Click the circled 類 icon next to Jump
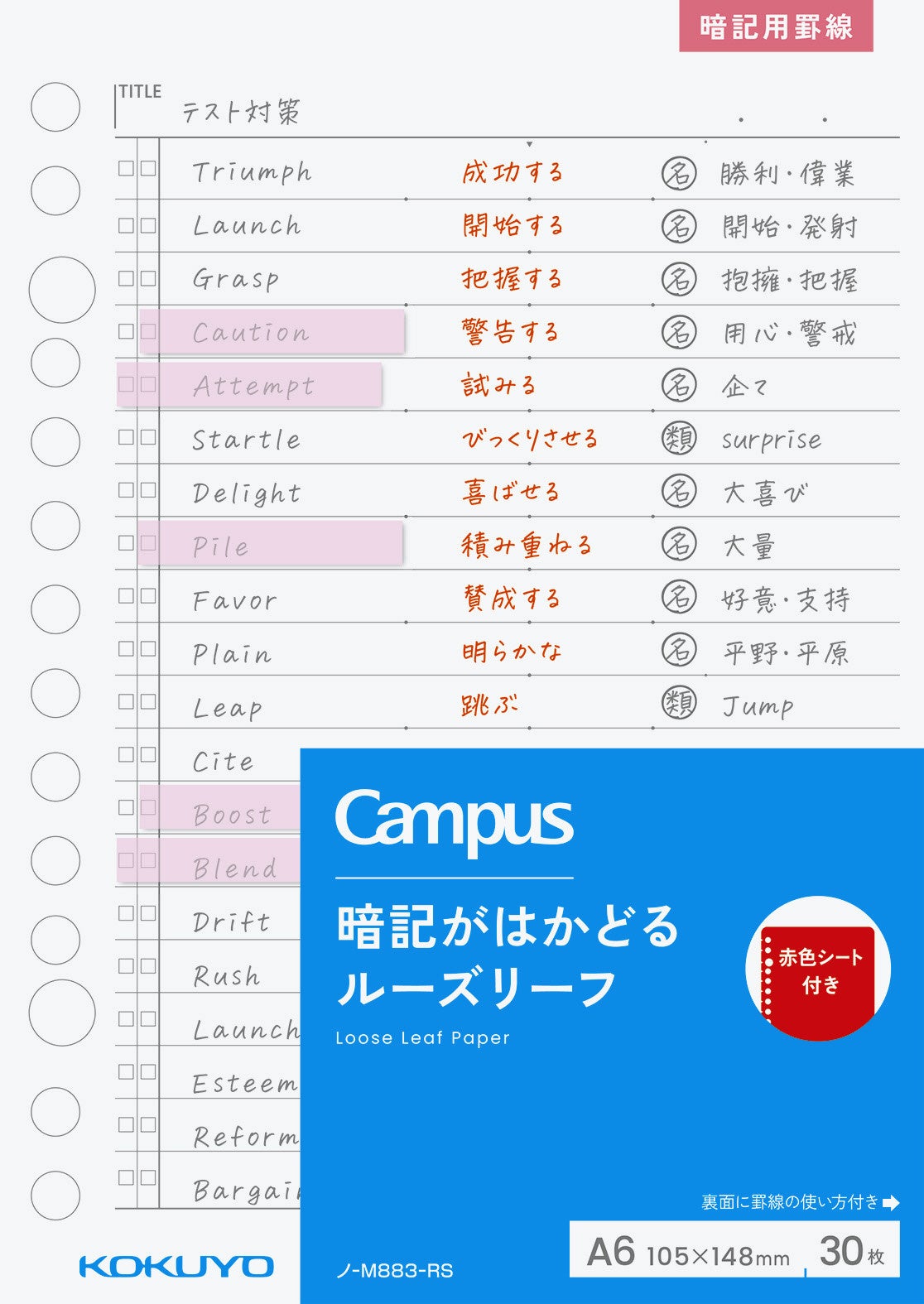The width and height of the screenshot is (924, 1304). click(678, 703)
